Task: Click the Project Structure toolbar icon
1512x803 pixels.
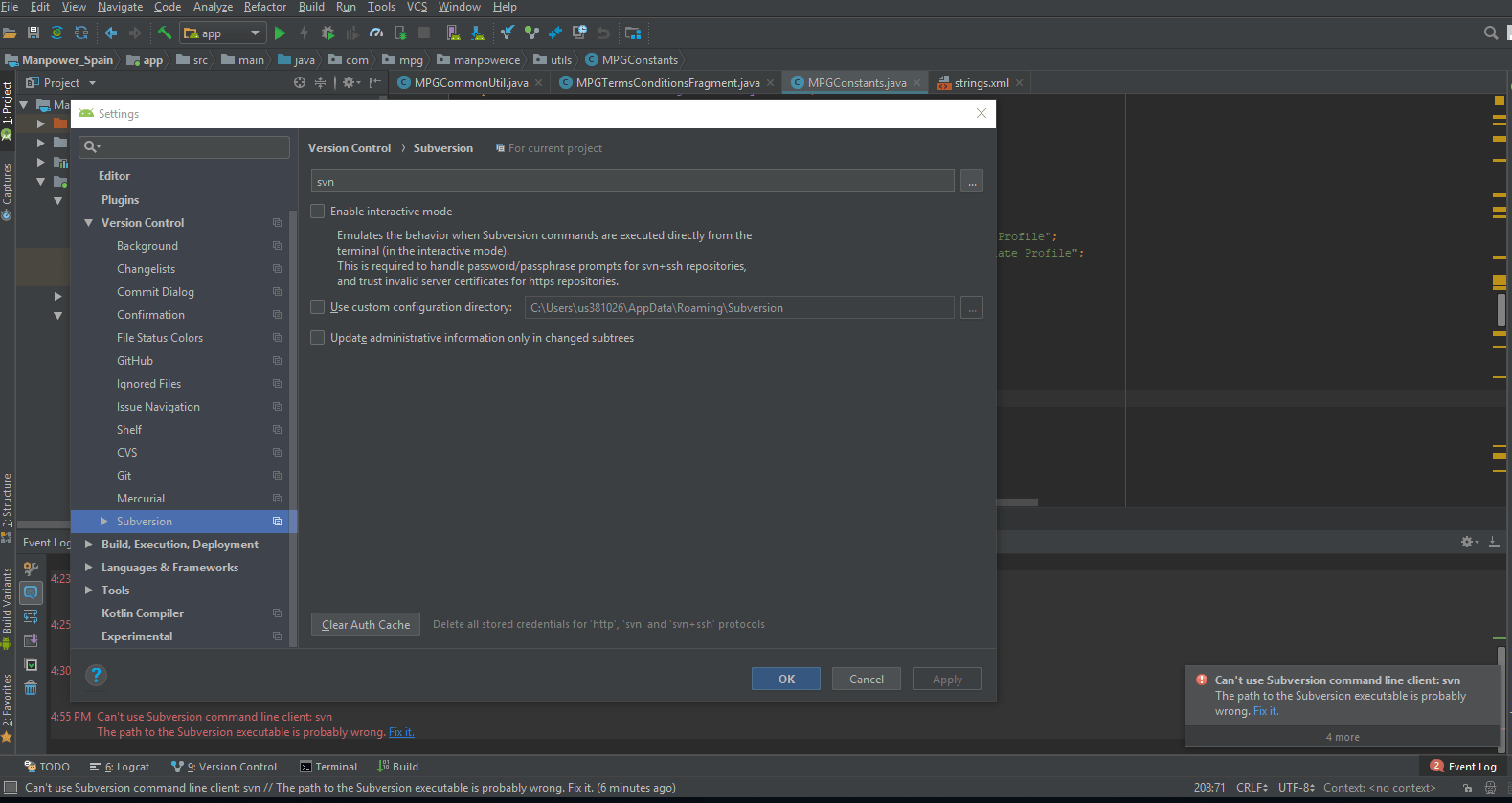Action: [x=633, y=33]
